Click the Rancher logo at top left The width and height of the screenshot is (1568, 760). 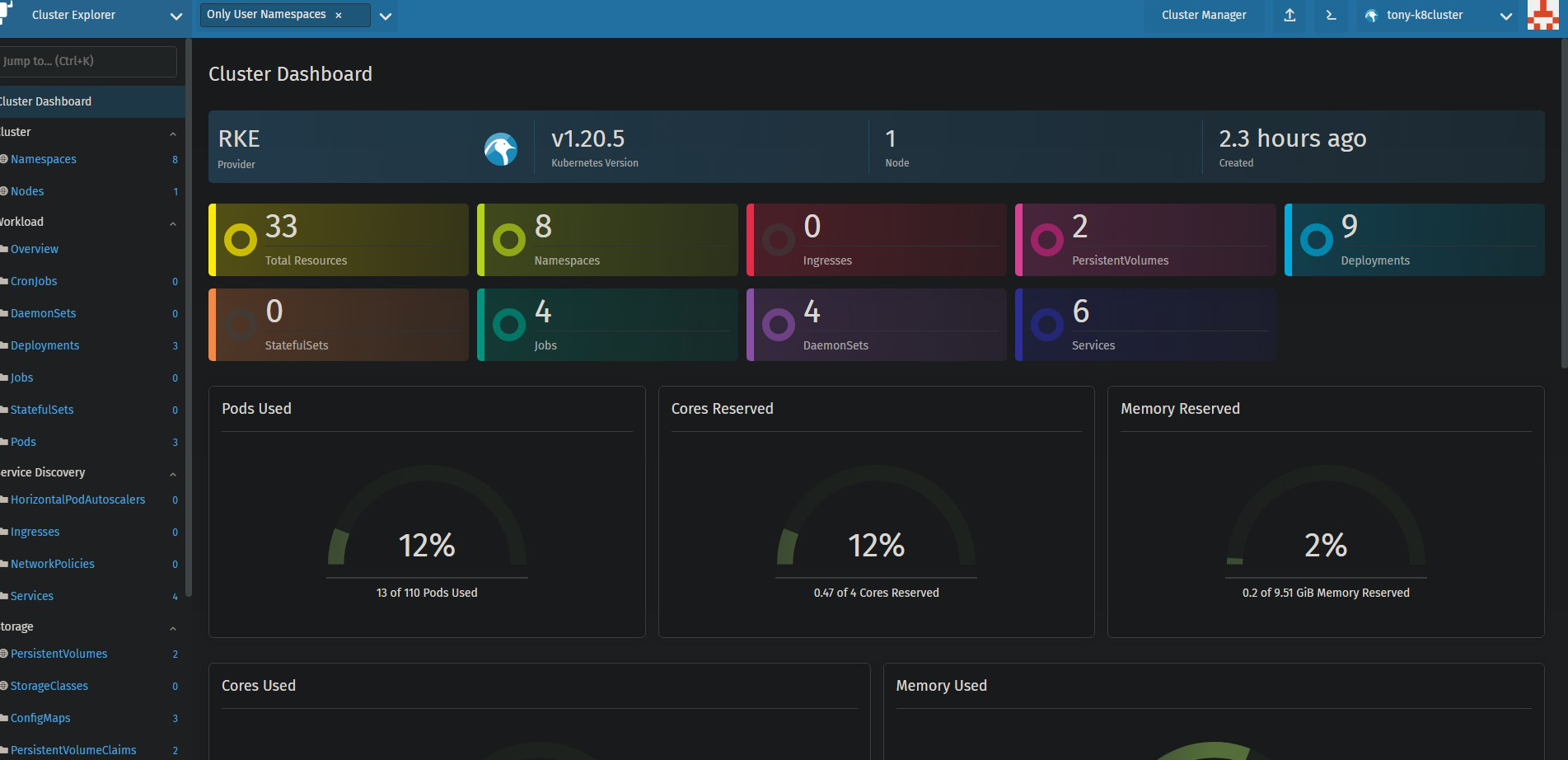(7, 12)
